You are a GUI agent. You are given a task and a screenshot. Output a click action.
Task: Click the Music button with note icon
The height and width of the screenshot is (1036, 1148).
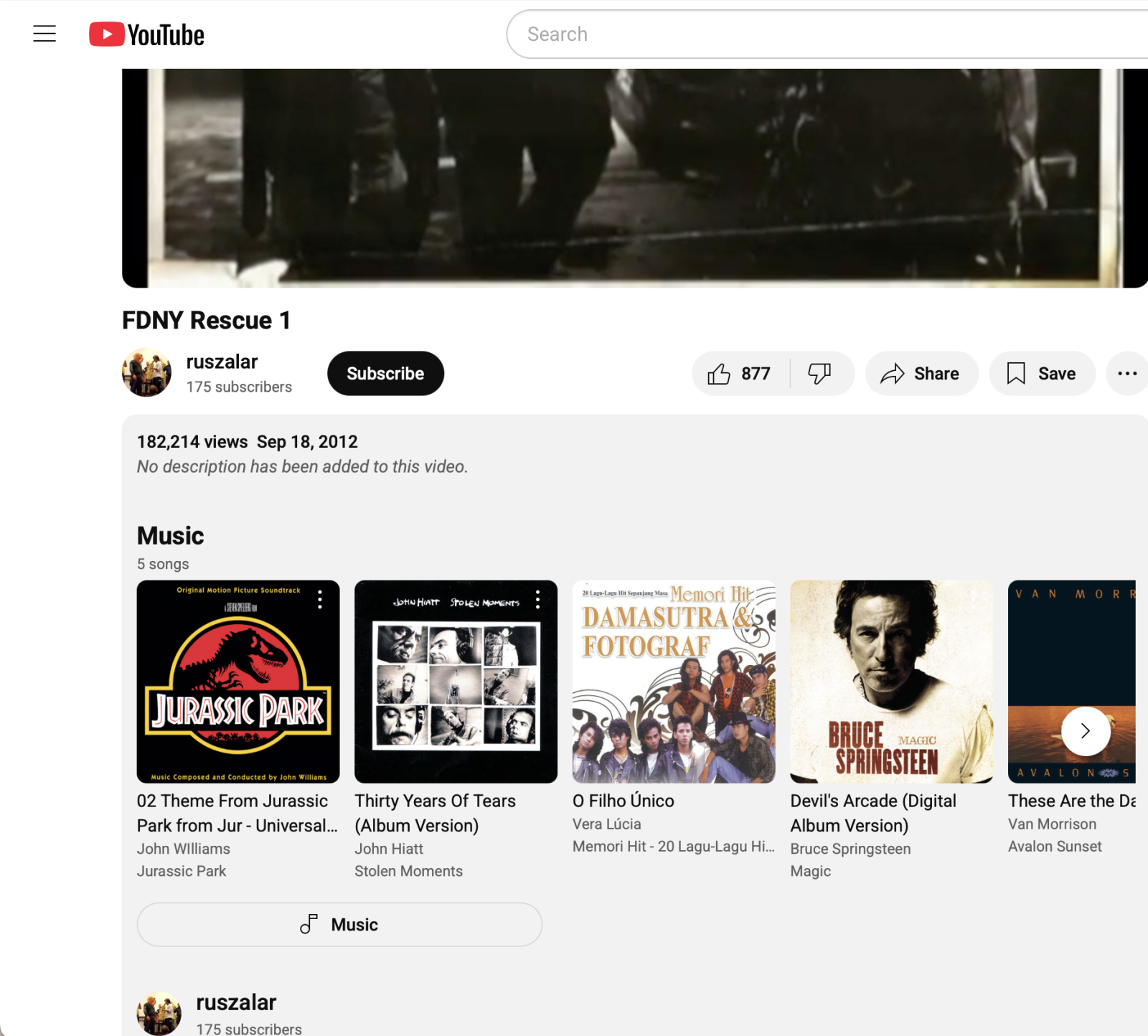coord(339,924)
